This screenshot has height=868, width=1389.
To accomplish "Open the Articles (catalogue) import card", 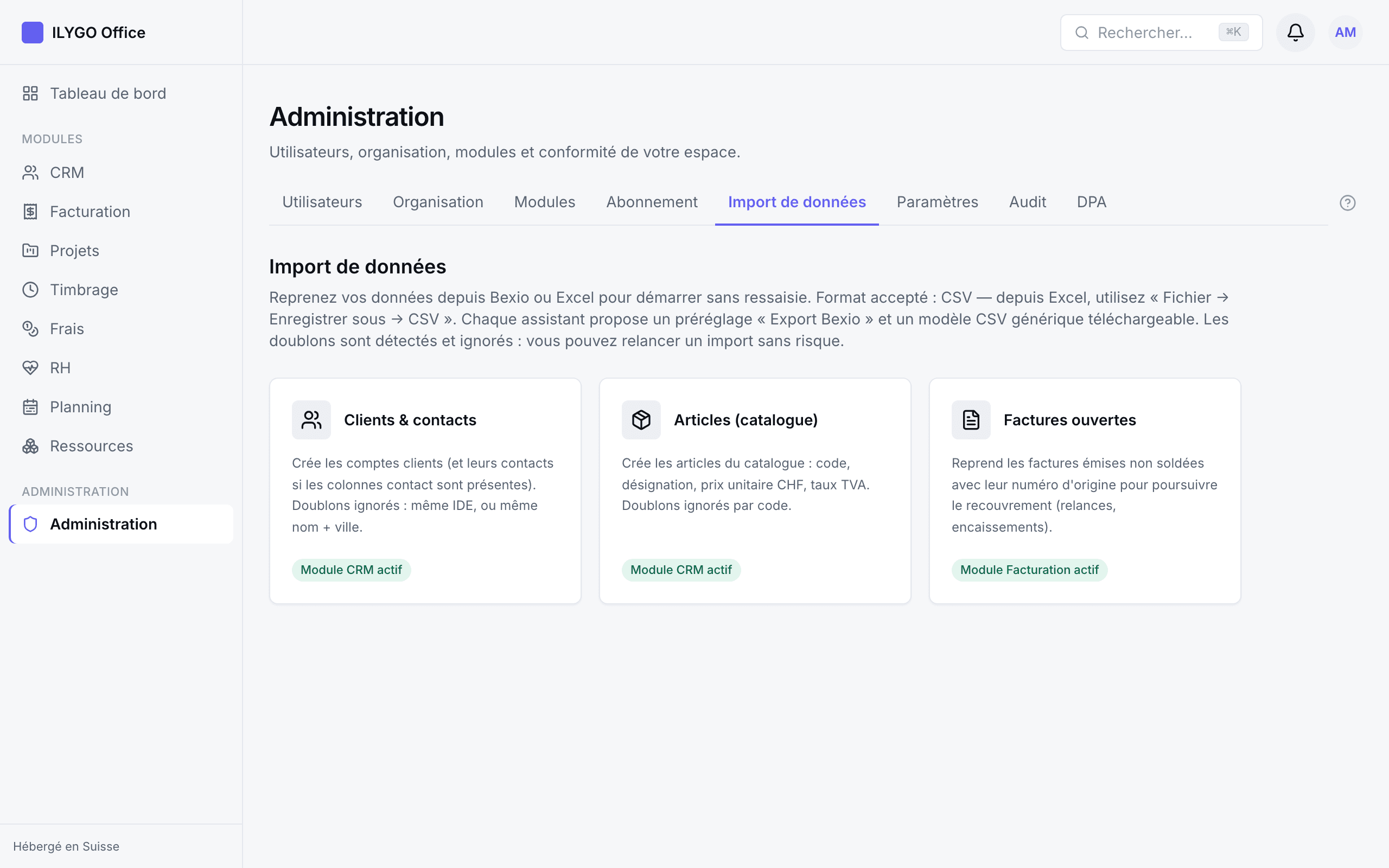I will pos(755,490).
